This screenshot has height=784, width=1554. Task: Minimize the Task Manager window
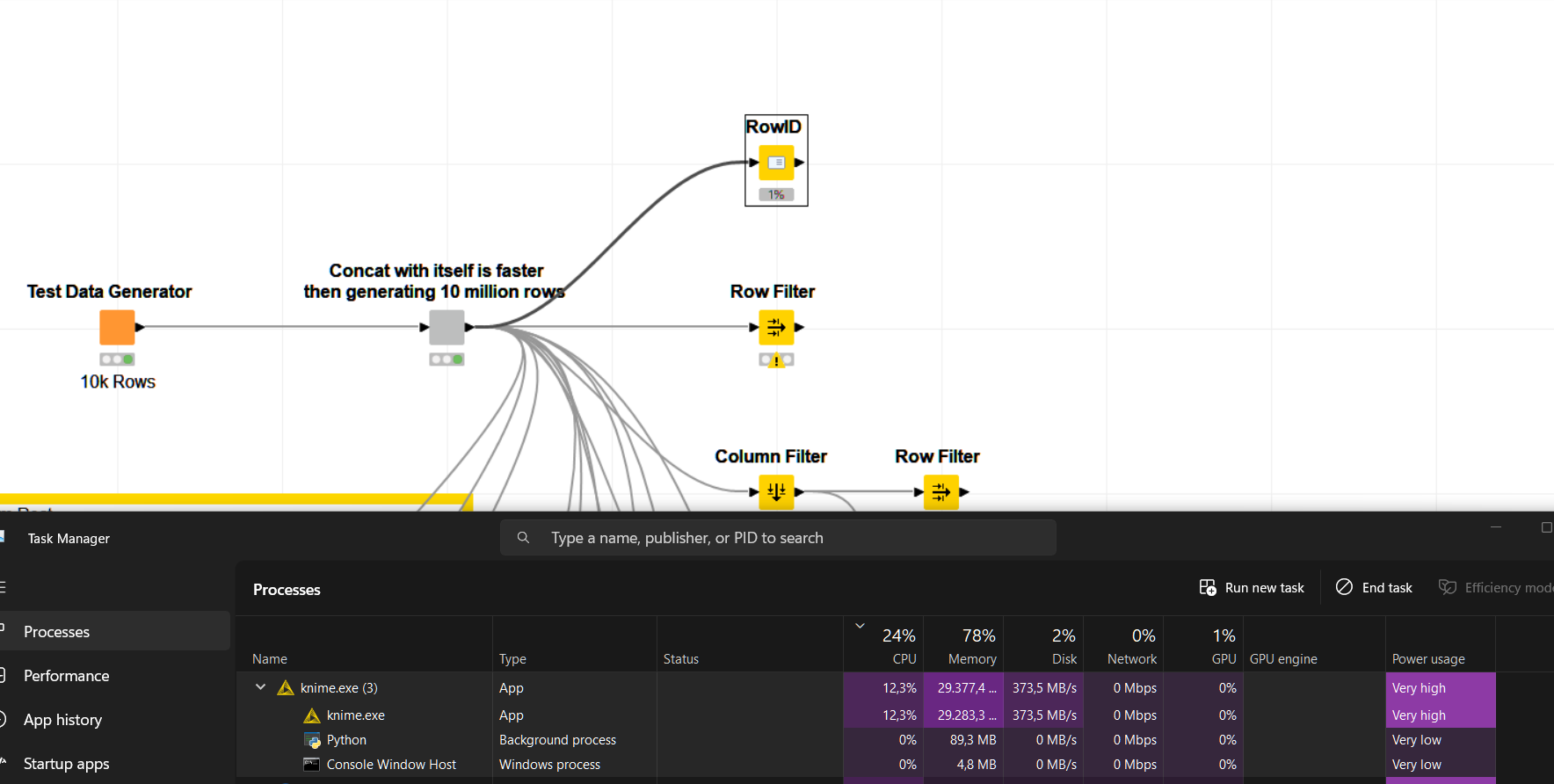pos(1495,526)
